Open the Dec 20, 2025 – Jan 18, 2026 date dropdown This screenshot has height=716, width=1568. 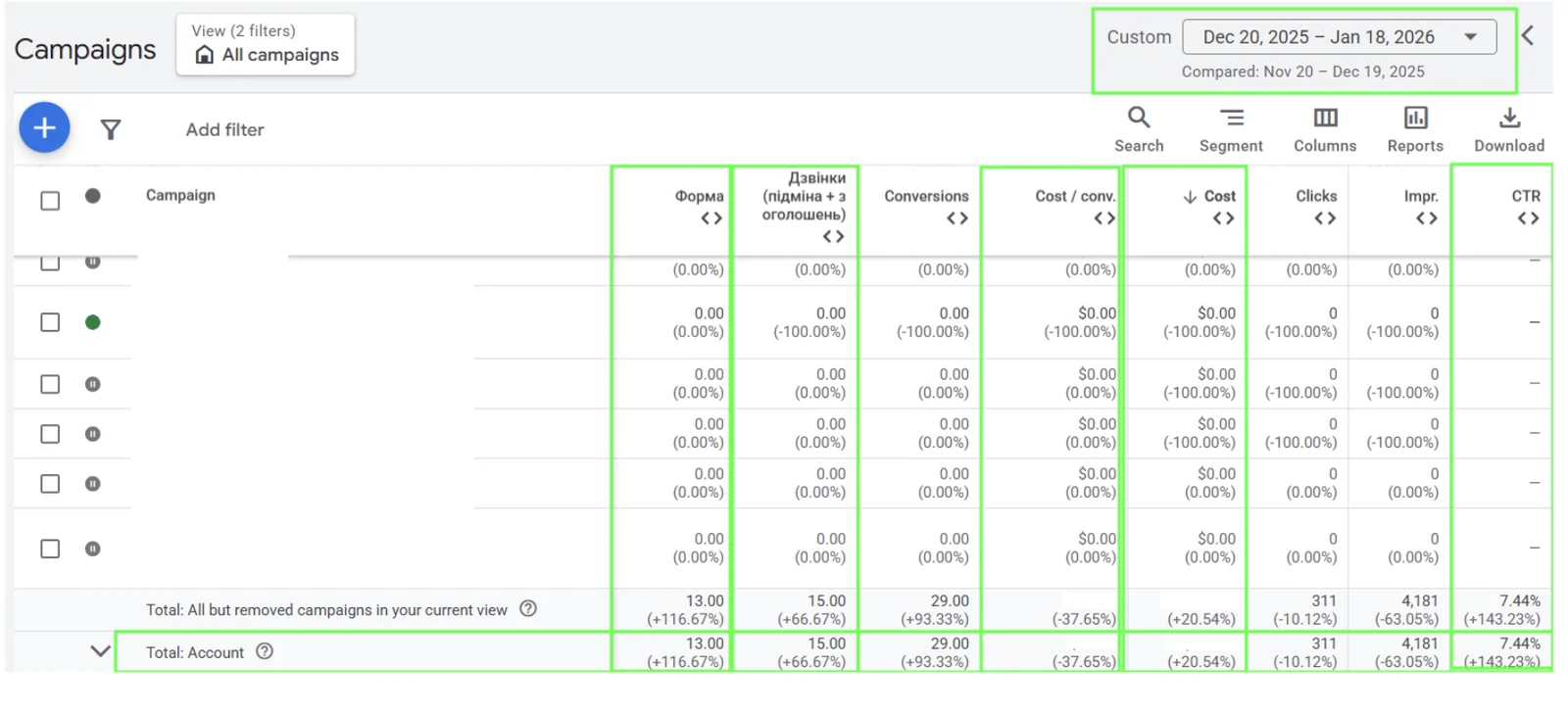(x=1339, y=37)
